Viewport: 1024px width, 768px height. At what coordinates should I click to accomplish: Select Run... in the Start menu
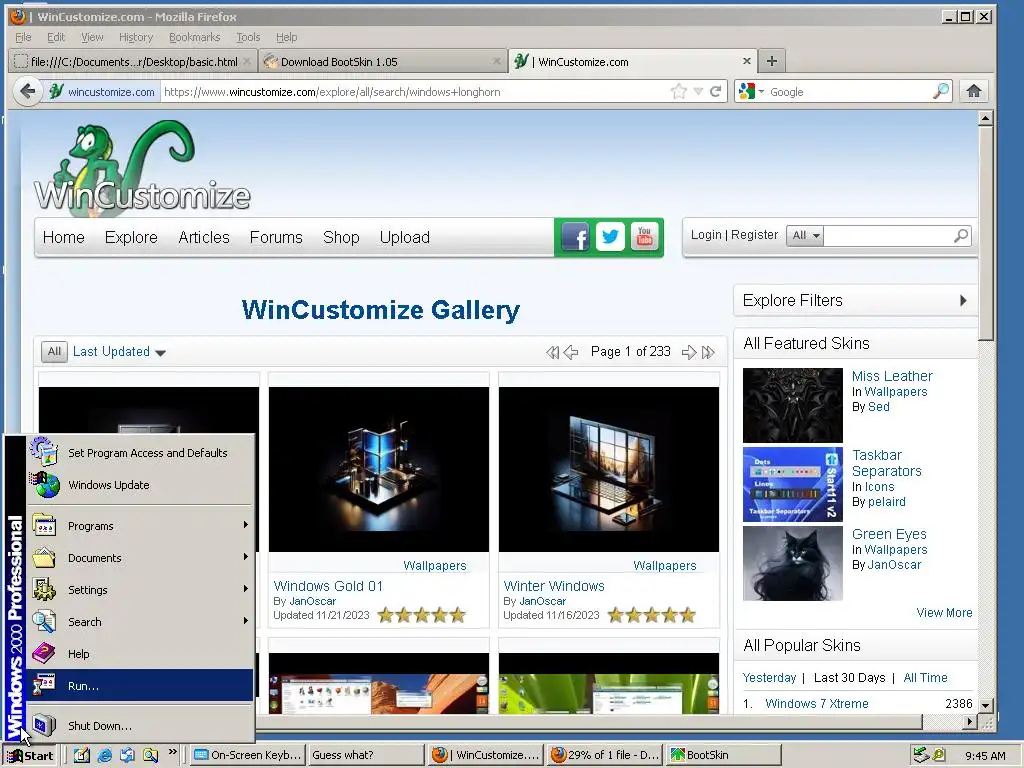140,686
